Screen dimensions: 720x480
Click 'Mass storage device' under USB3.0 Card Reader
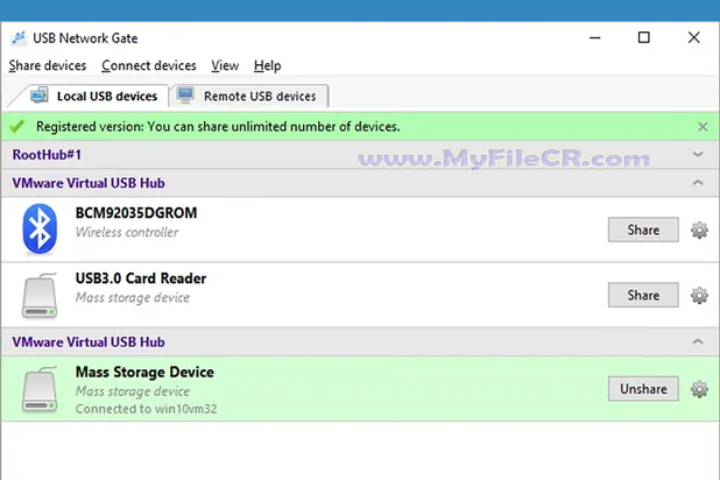(x=133, y=298)
